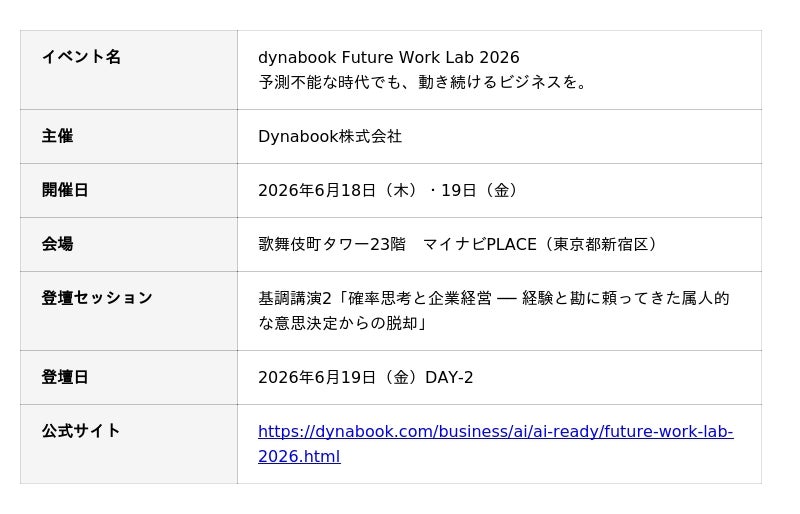Click the 2026年6月19日（金）DAY-2 text

(365, 377)
